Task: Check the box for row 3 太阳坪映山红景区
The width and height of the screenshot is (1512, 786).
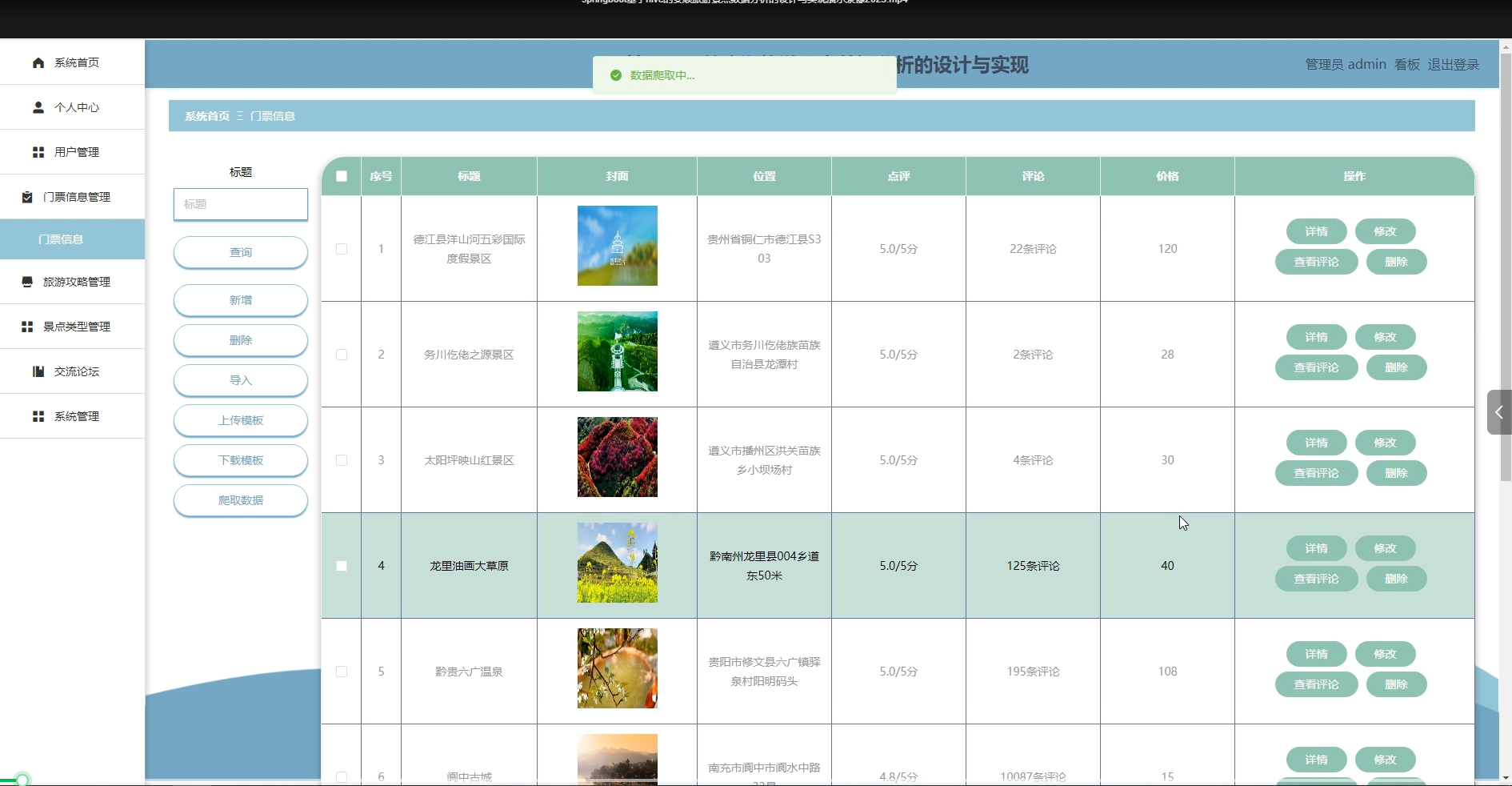Action: click(x=342, y=460)
